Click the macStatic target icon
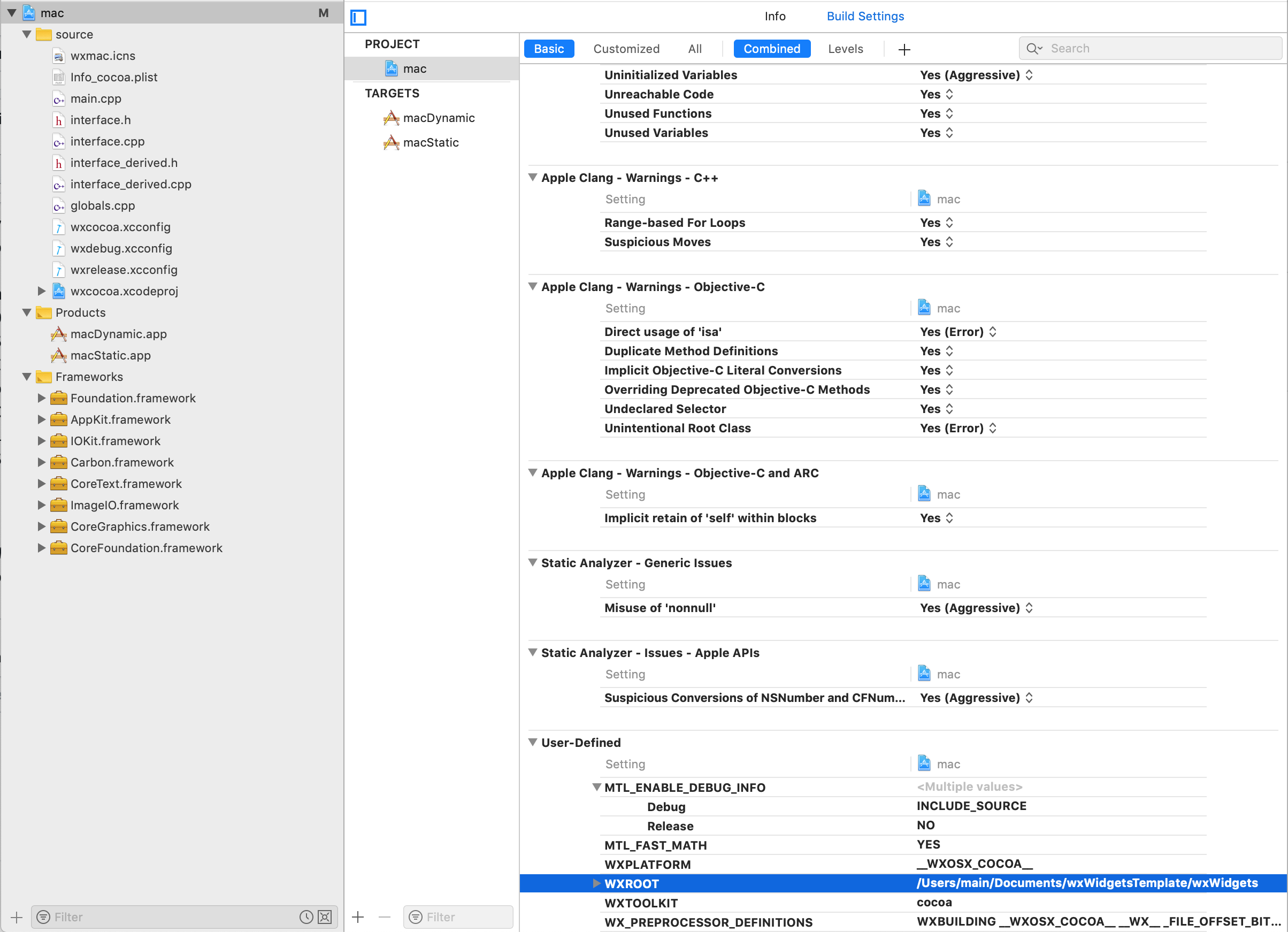This screenshot has height=932, width=1288. 392,142
